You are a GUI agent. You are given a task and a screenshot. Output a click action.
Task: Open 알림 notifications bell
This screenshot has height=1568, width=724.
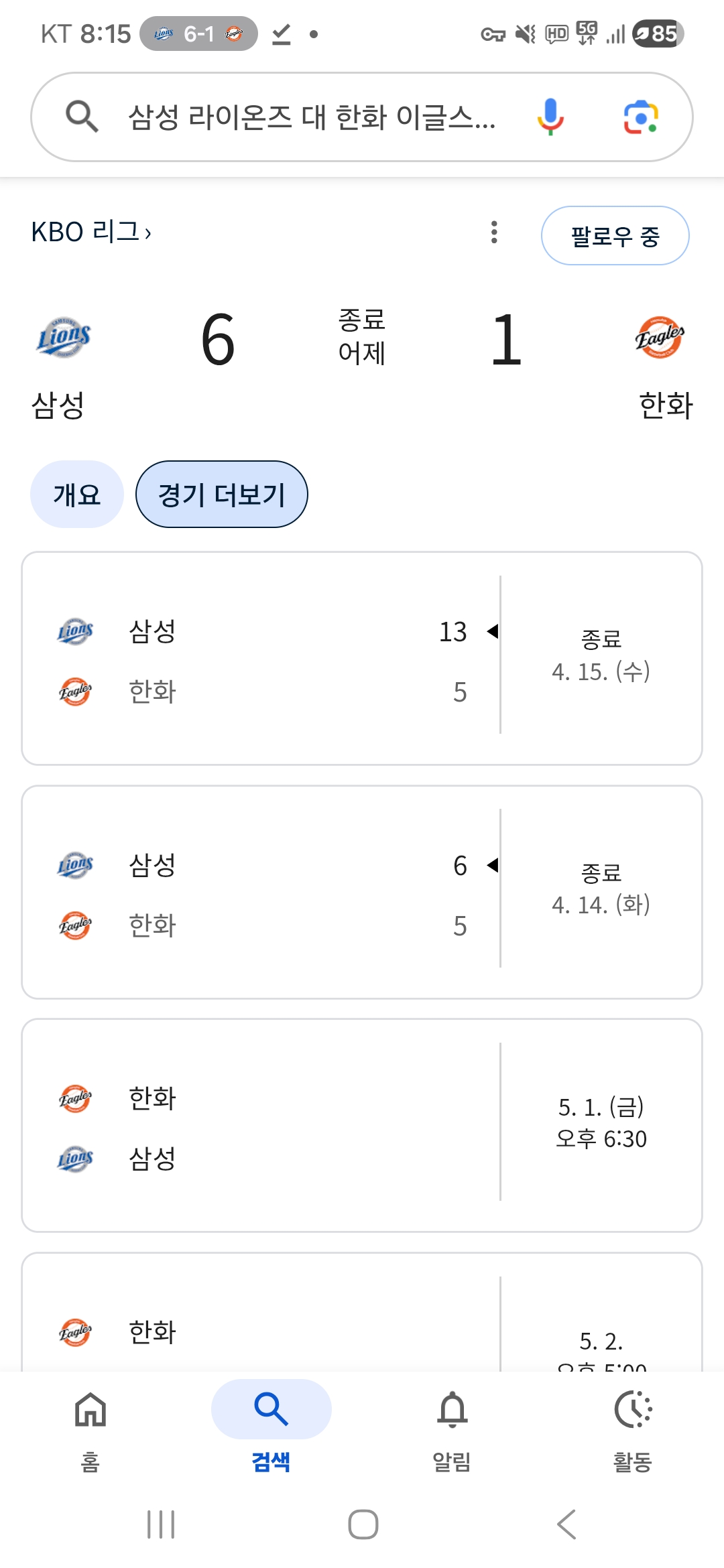(x=452, y=1427)
